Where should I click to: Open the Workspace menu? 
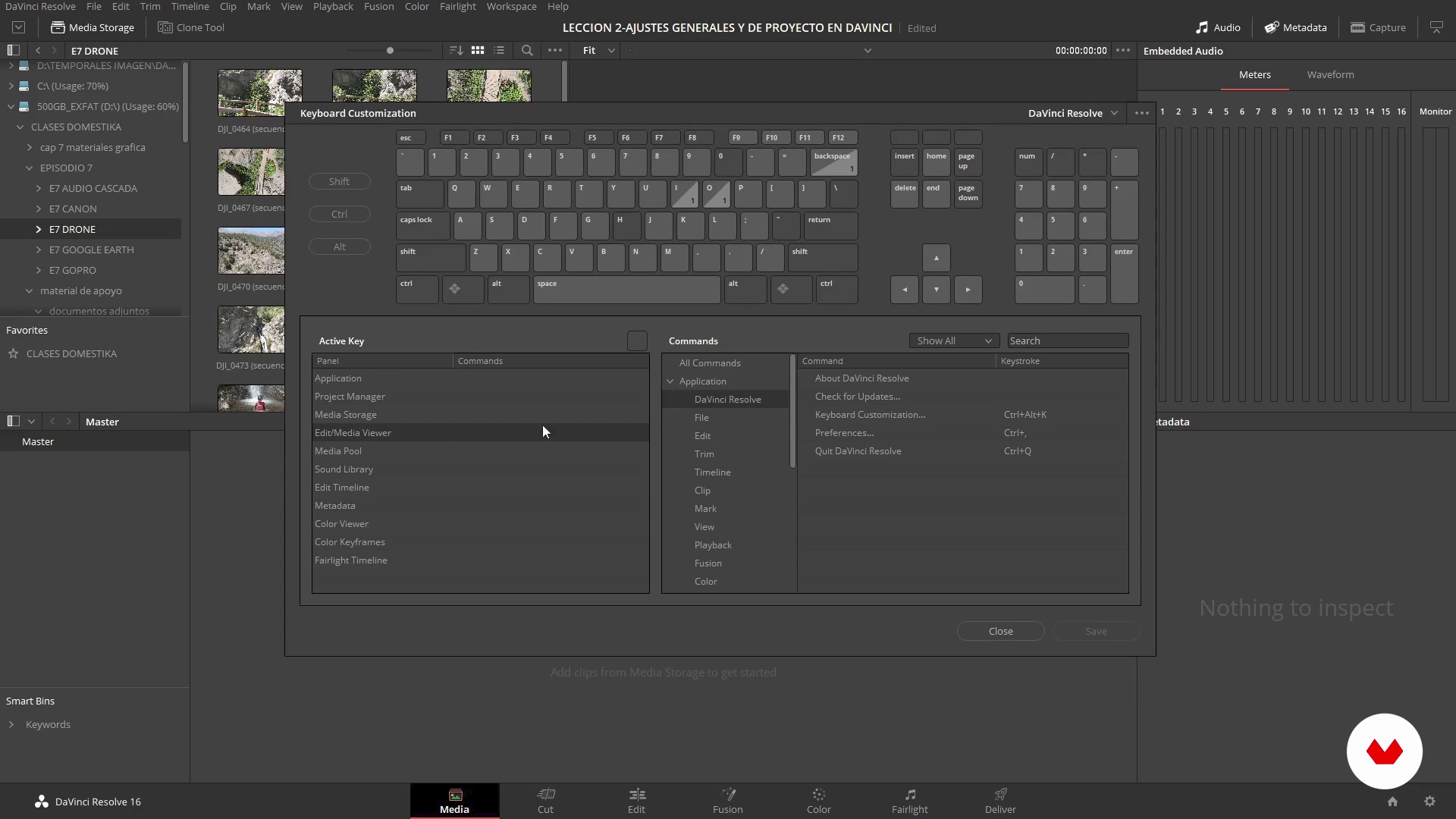tap(511, 6)
